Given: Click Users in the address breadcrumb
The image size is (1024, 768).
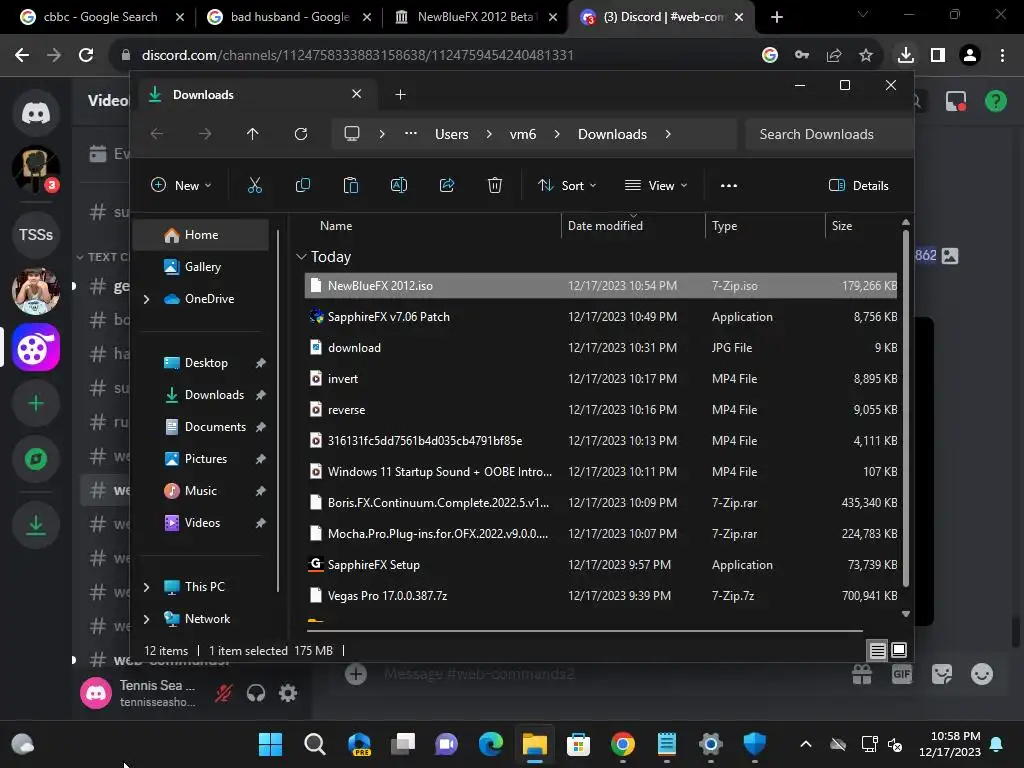Looking at the screenshot, I should tap(451, 134).
